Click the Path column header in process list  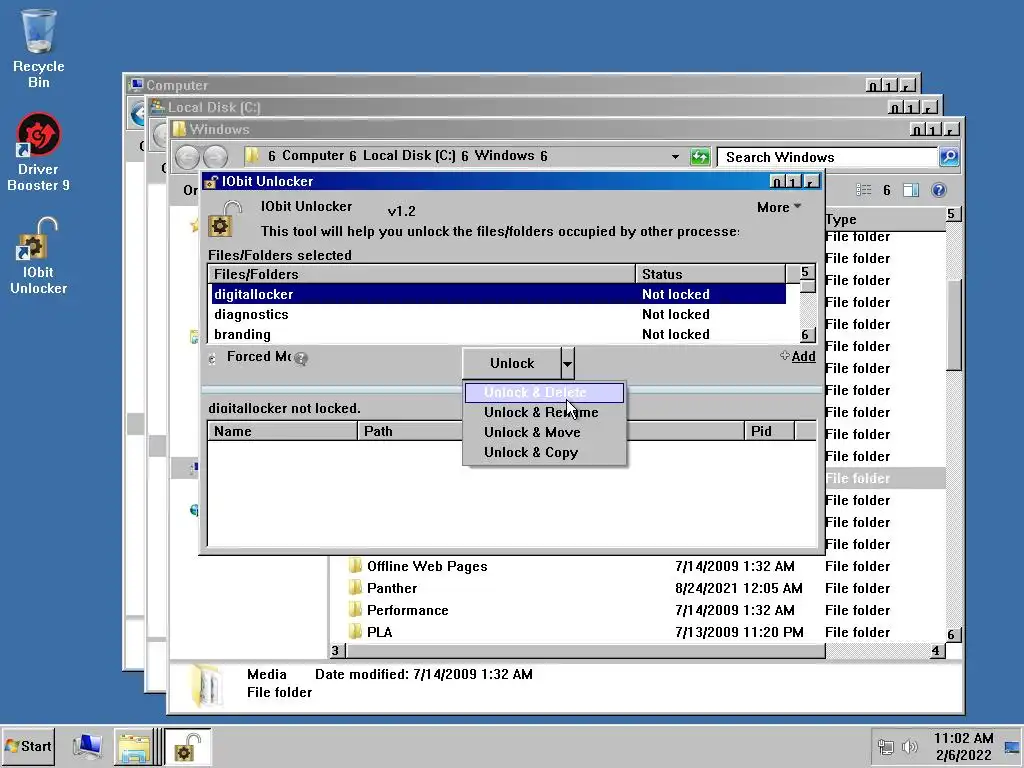[x=410, y=431]
